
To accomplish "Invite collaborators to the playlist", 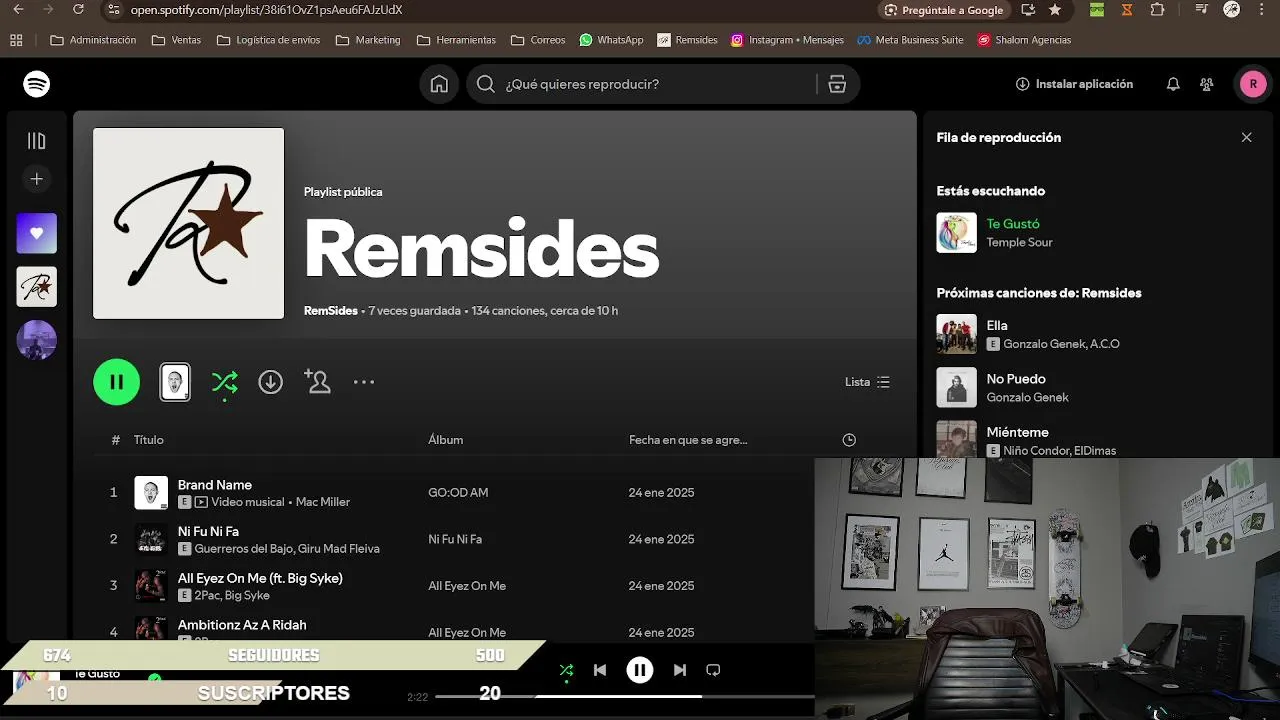I will point(317,382).
